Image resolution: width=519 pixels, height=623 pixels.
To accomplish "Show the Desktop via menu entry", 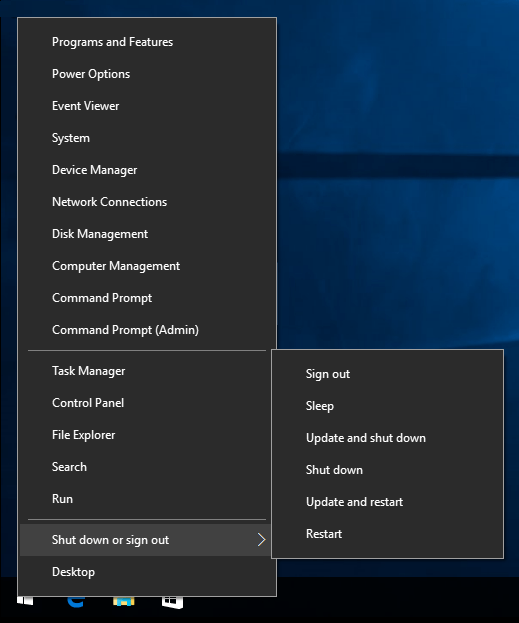I will pos(147,572).
